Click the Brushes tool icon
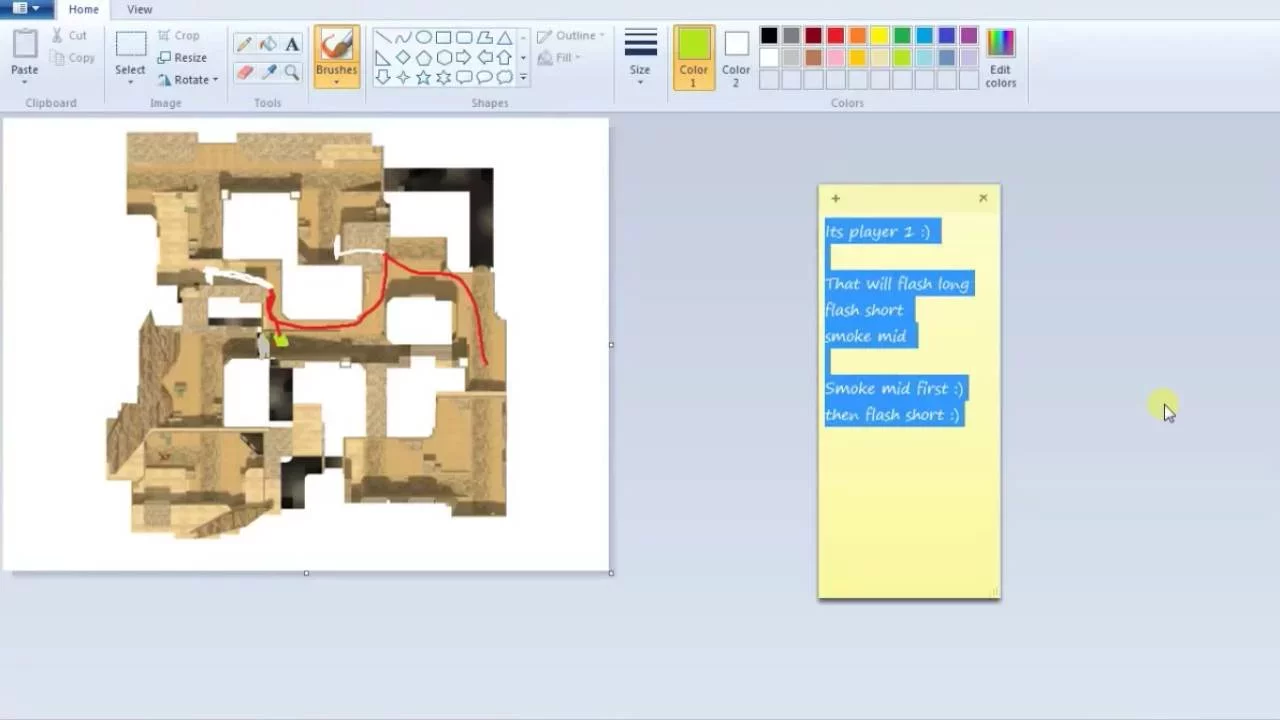 point(336,44)
